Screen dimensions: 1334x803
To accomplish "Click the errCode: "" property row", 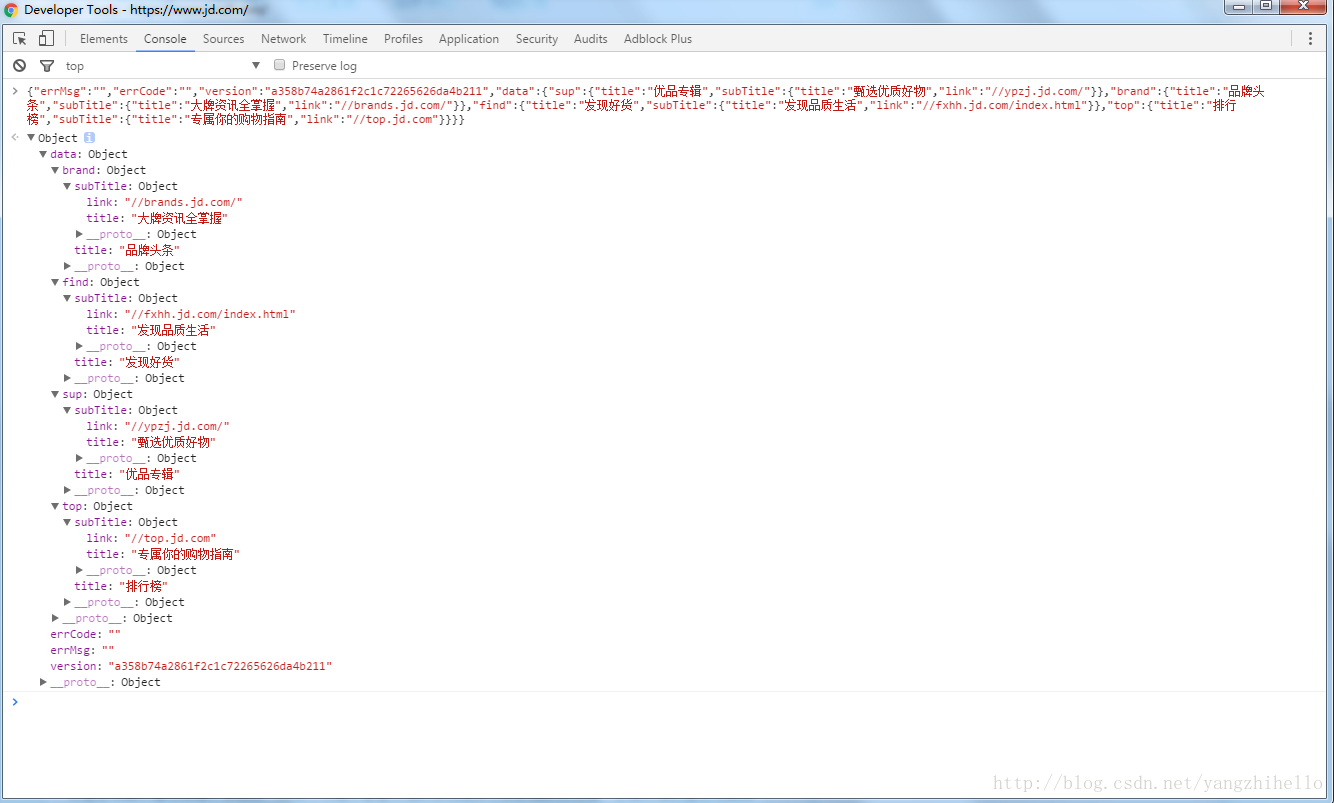I will (85, 634).
